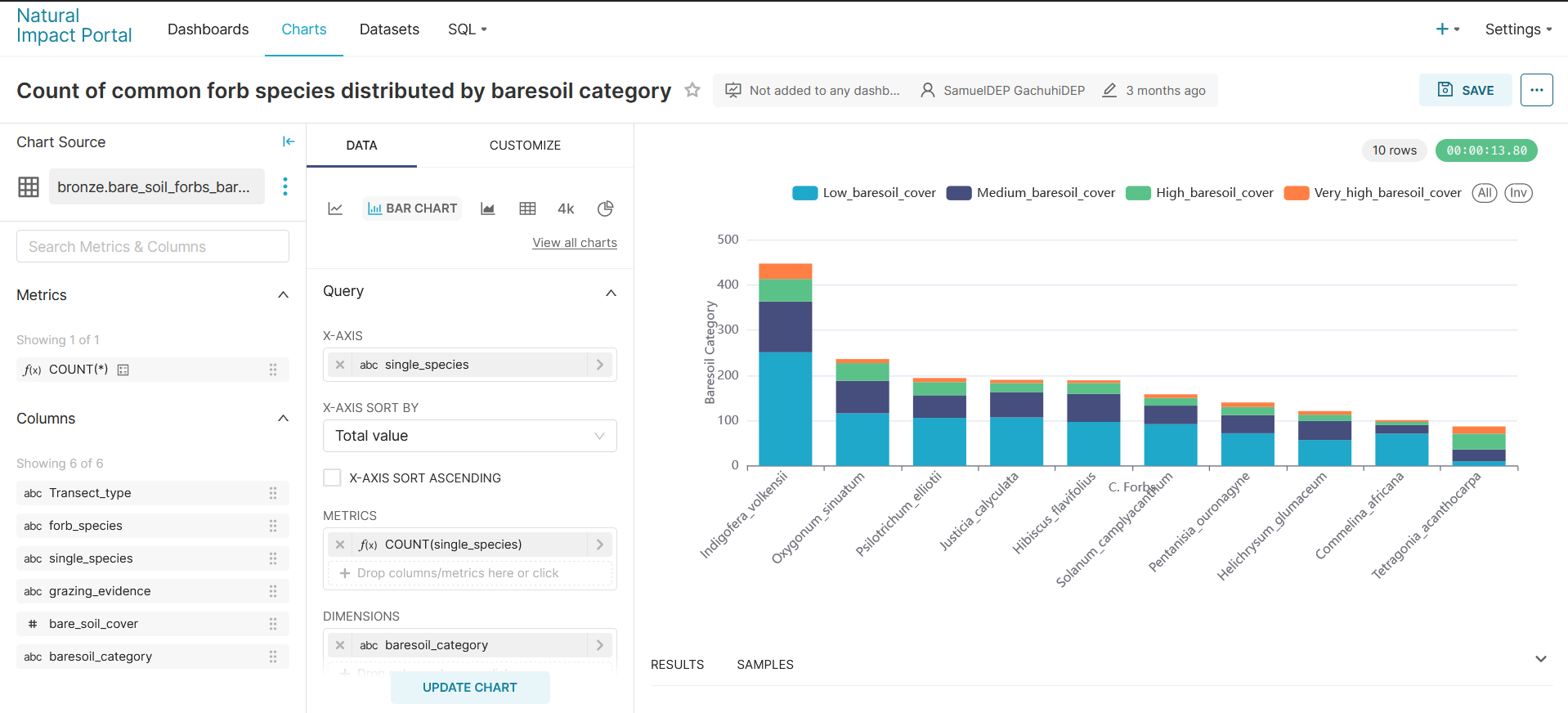Collapse the Chart Source panel arrow icon

(288, 141)
